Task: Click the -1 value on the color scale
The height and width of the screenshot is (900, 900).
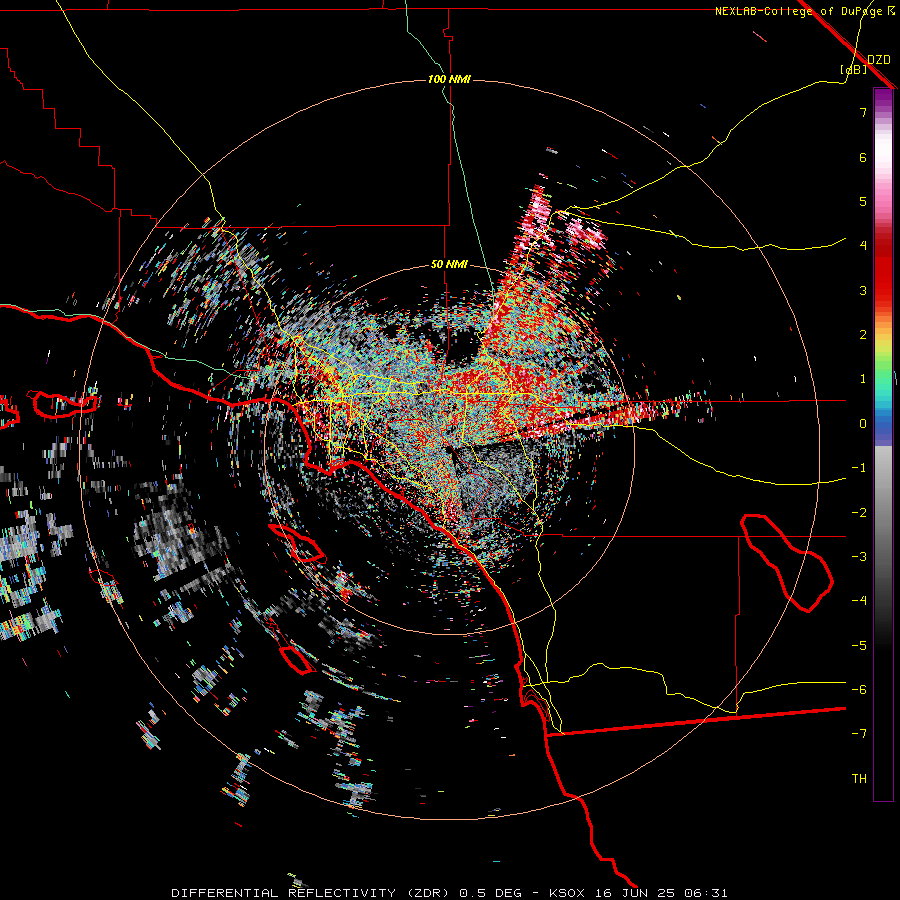Action: pos(859,468)
